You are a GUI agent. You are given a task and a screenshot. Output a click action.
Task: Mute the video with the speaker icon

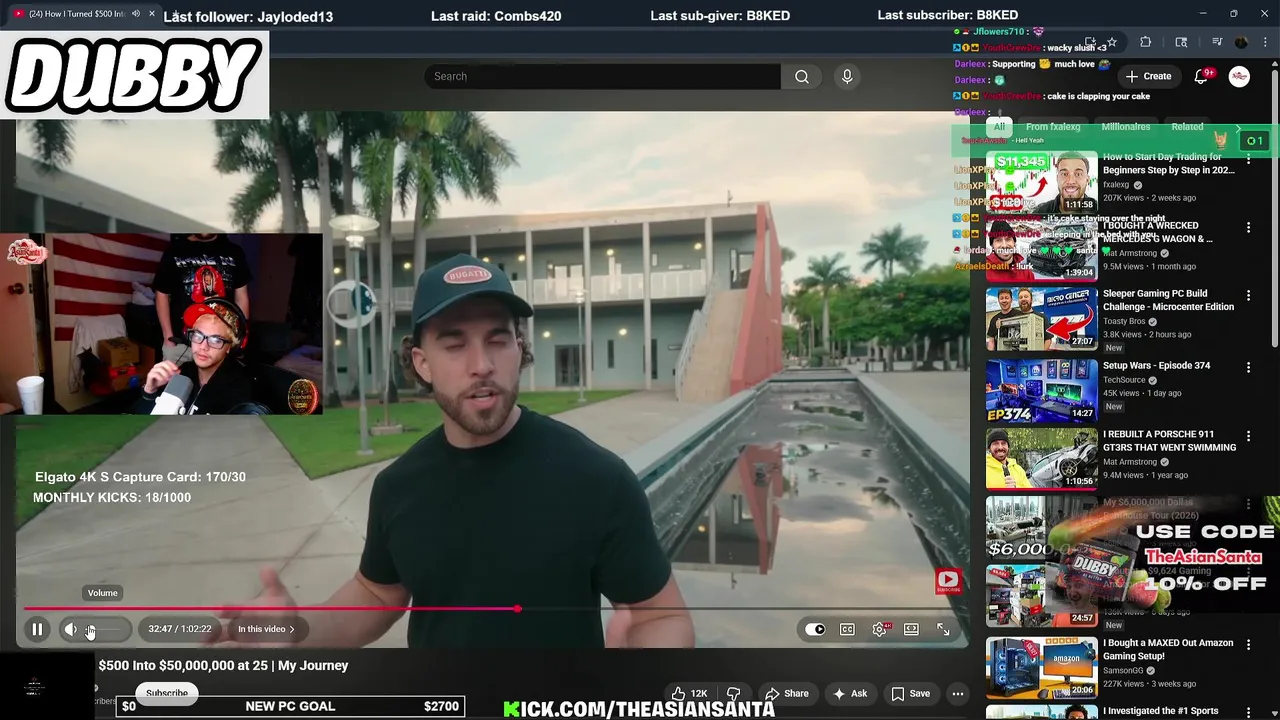70,629
